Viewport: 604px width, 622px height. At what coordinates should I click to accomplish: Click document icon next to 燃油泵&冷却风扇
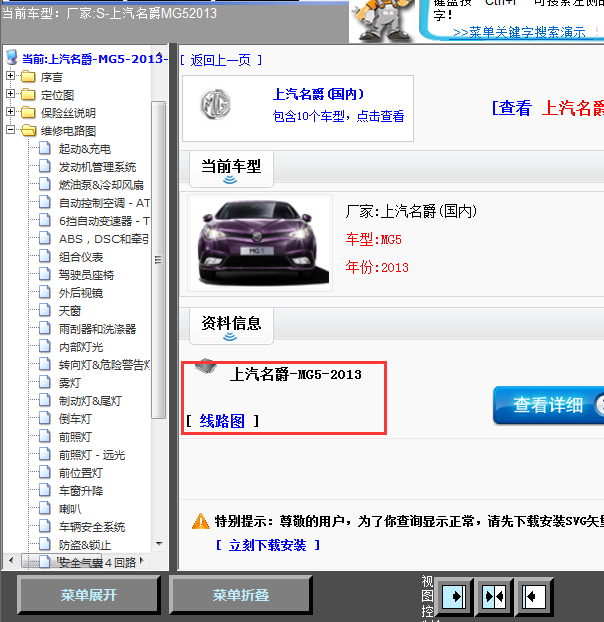(x=45, y=184)
